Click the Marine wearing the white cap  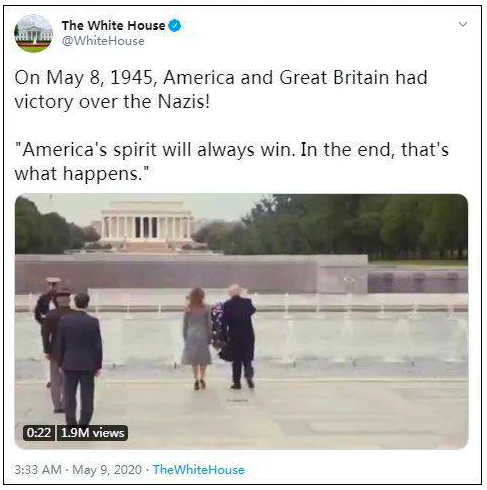point(47,300)
